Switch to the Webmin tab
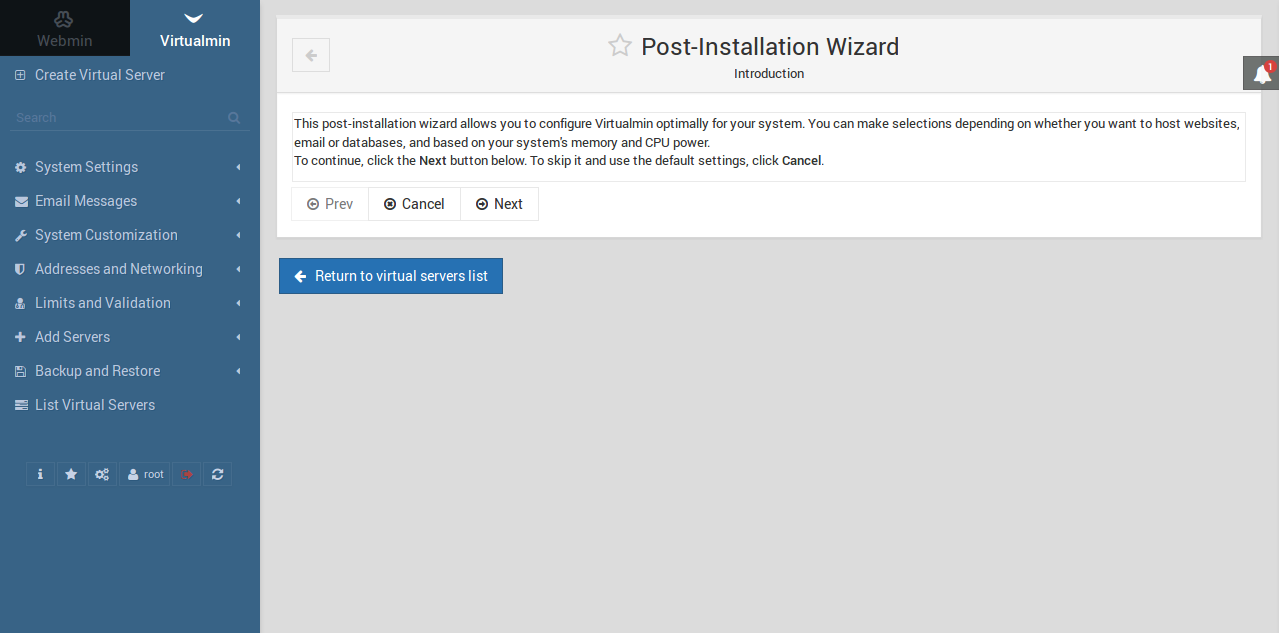This screenshot has width=1279, height=633. pyautogui.click(x=64, y=28)
